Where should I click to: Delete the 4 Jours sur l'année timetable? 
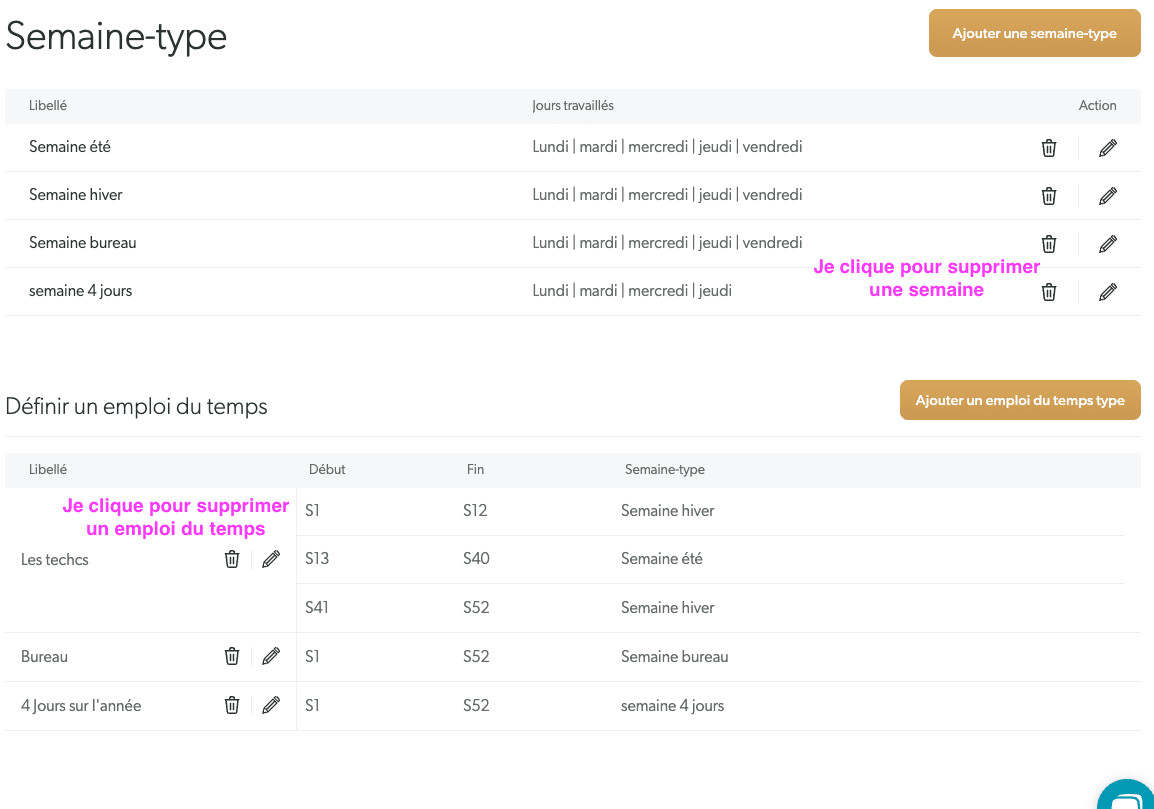[232, 705]
